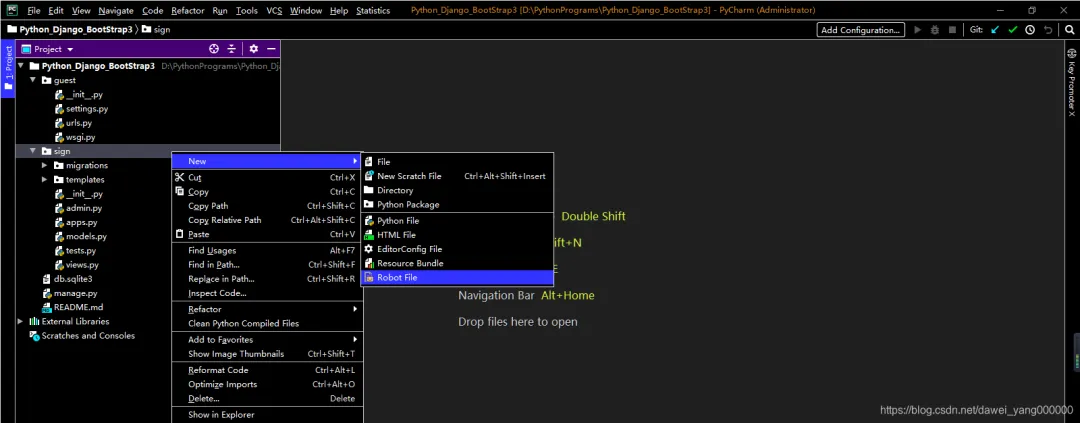1080x423 pixels.
Task: Click the PyCharm logo icon in title bar
Action: (x=12, y=10)
